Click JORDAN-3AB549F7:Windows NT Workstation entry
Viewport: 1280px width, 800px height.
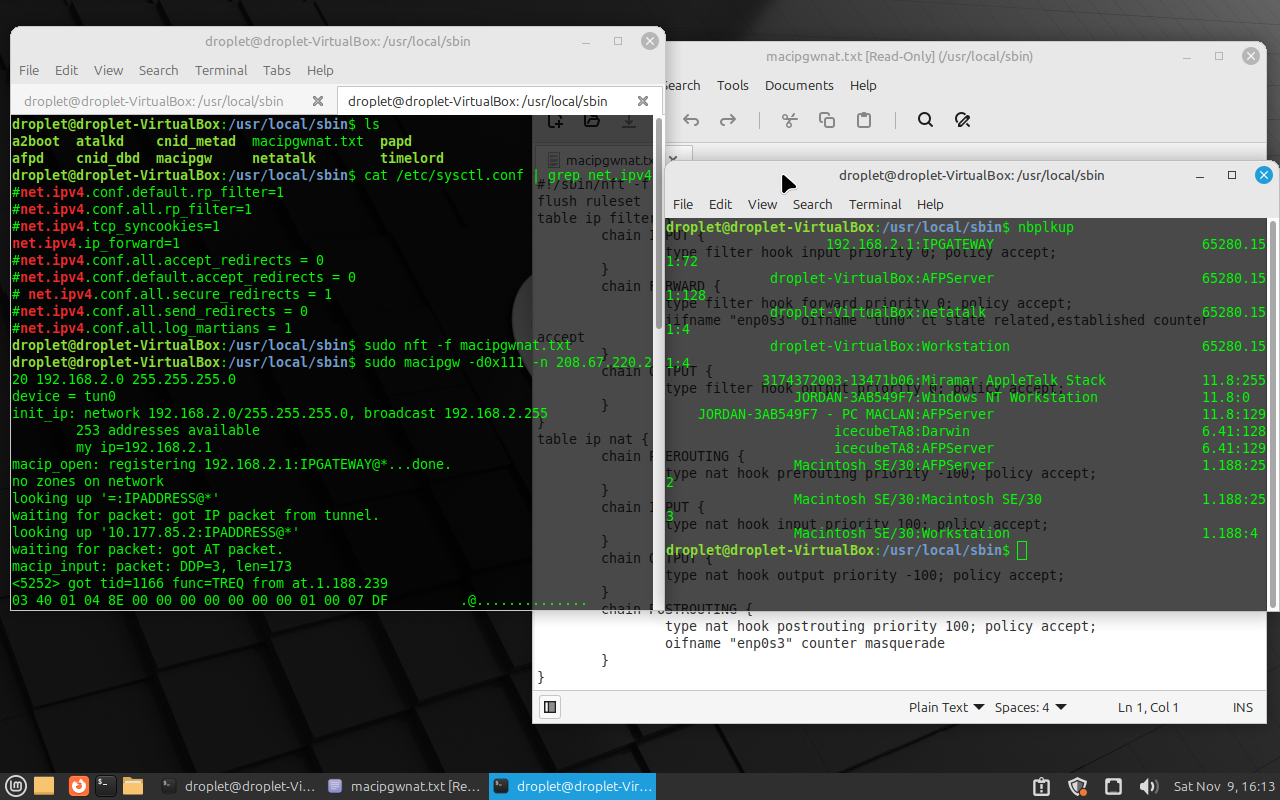pyautogui.click(x=946, y=397)
